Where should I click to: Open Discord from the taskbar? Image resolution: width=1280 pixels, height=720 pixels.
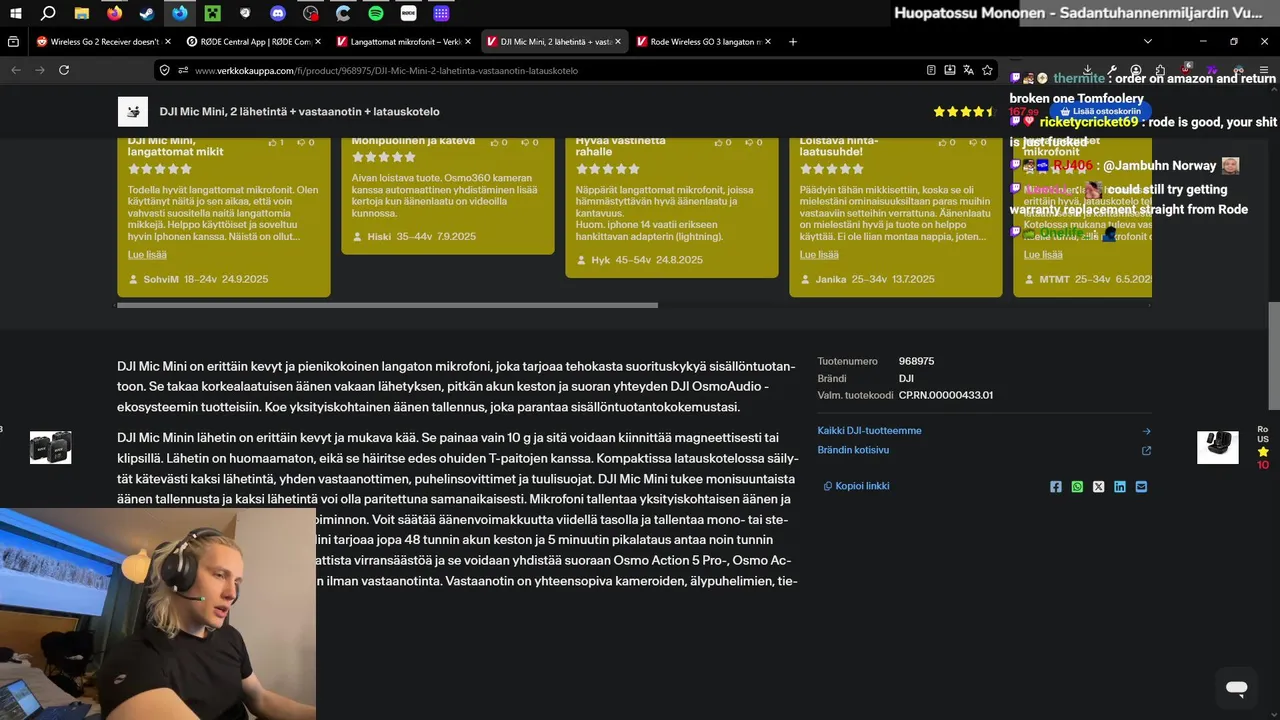278,13
